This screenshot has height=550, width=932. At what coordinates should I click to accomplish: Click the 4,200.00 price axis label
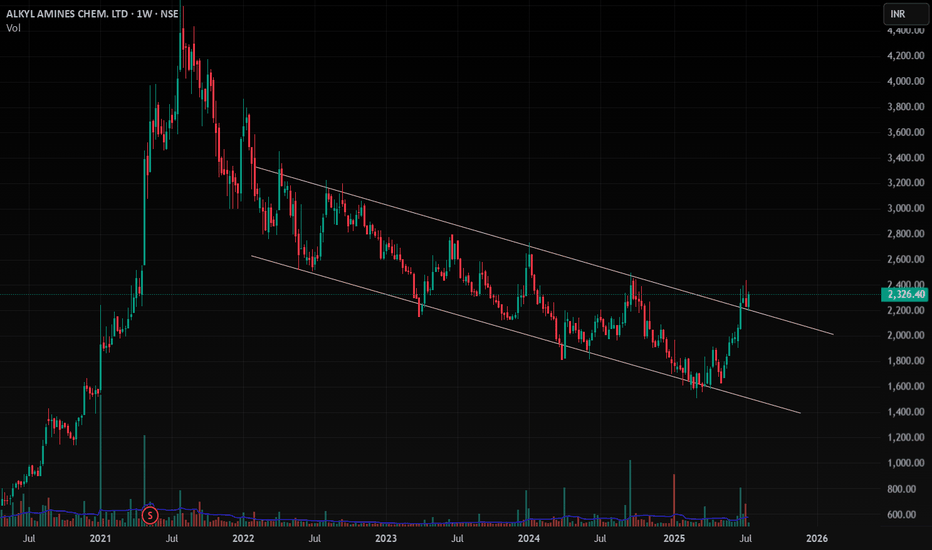(906, 55)
